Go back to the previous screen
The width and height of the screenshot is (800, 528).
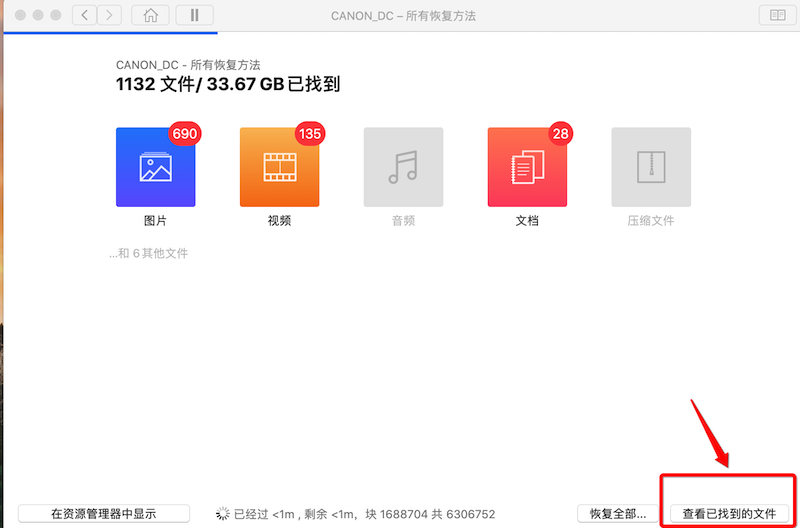coord(85,15)
